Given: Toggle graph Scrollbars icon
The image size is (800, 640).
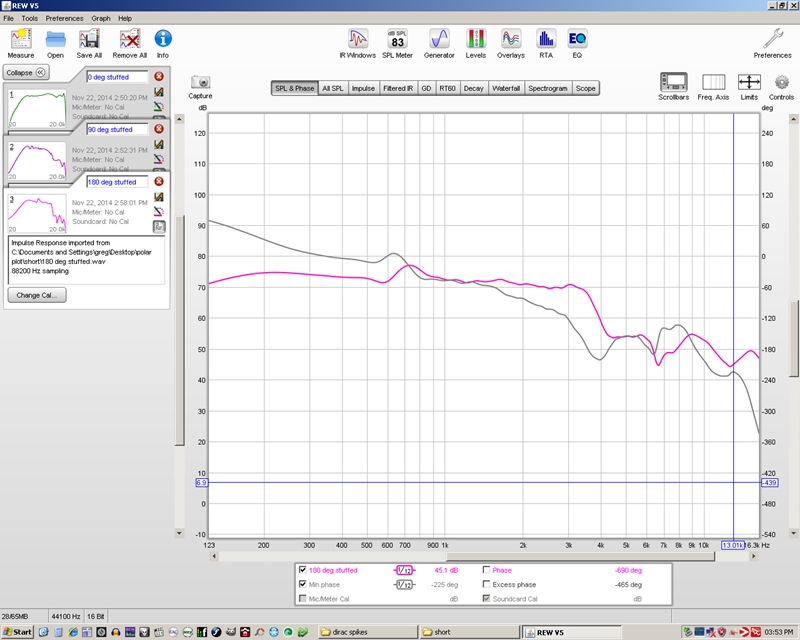Looking at the screenshot, I should [673, 86].
